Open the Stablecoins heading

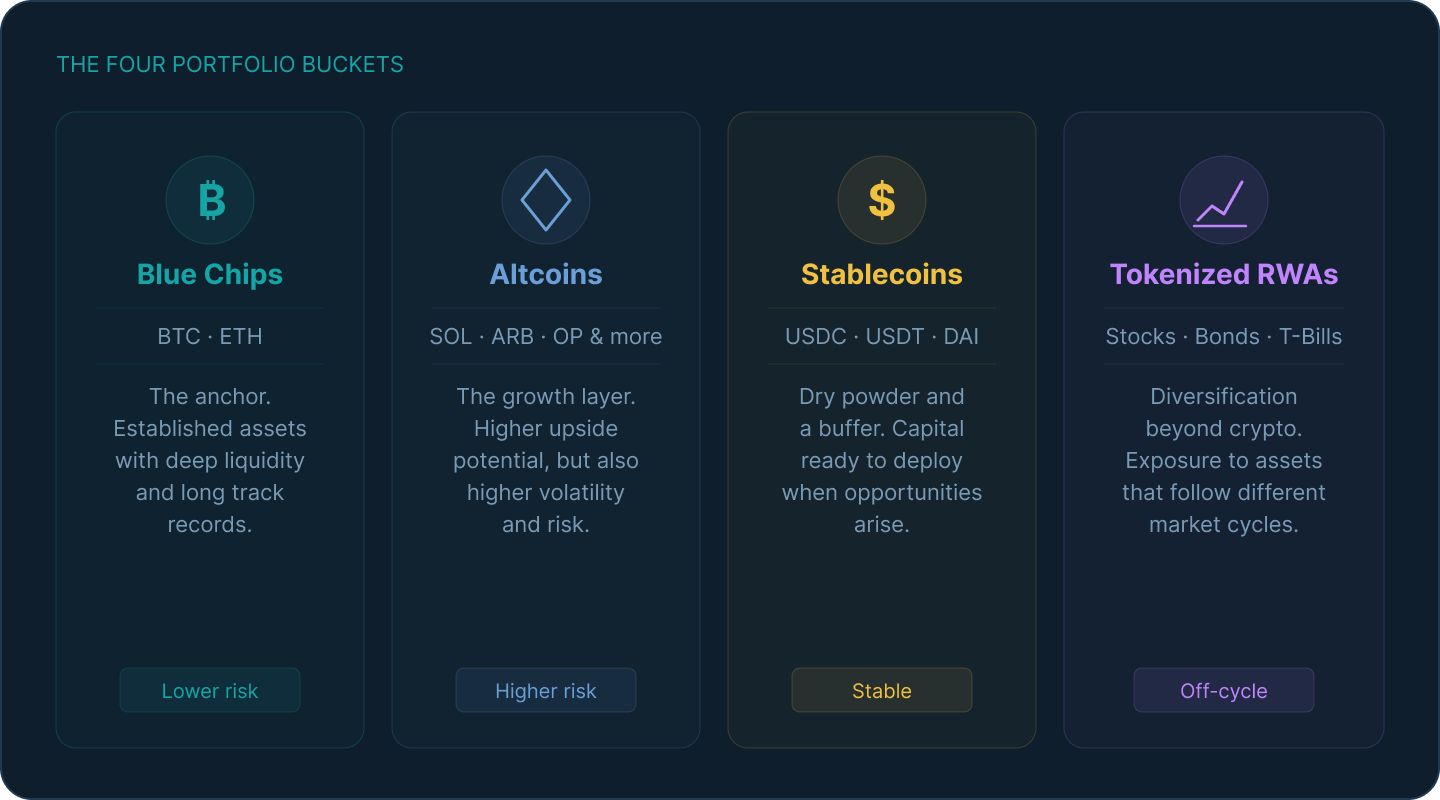pos(882,274)
